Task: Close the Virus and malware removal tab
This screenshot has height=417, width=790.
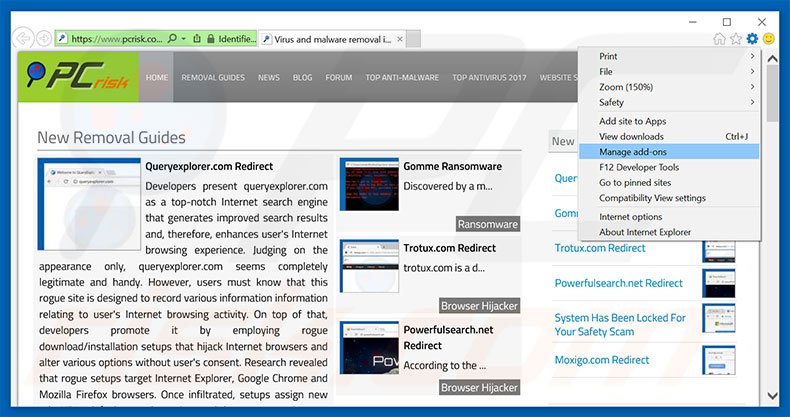Action: pyautogui.click(x=400, y=39)
